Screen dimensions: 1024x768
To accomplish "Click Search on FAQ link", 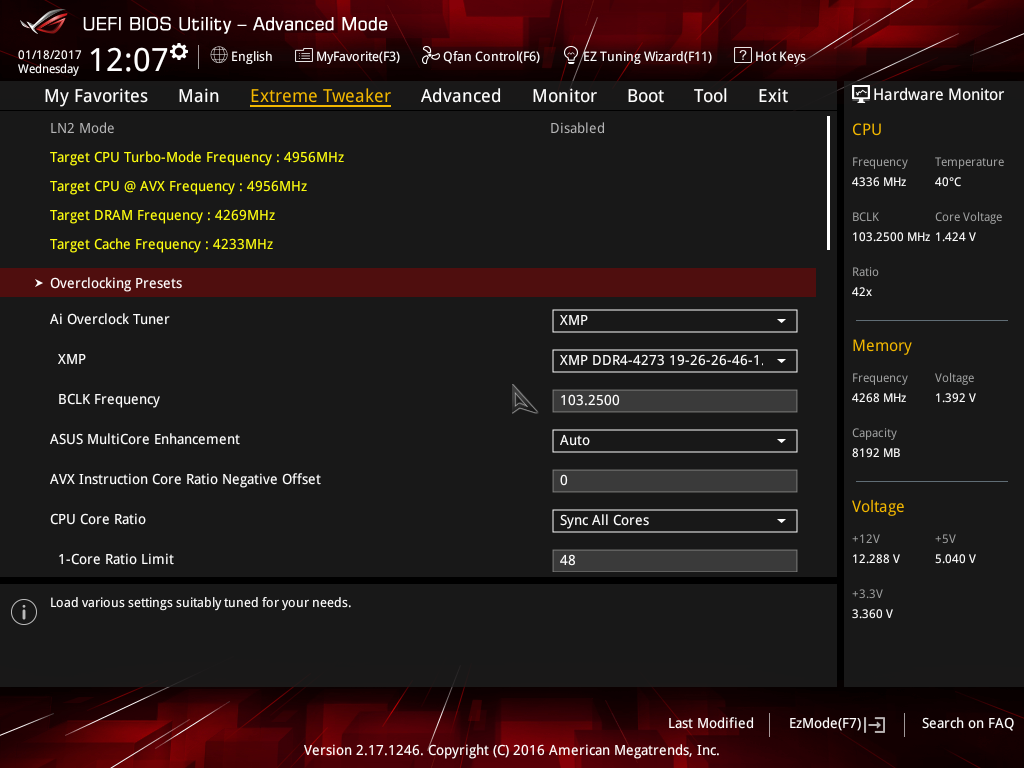I will click(x=967, y=723).
